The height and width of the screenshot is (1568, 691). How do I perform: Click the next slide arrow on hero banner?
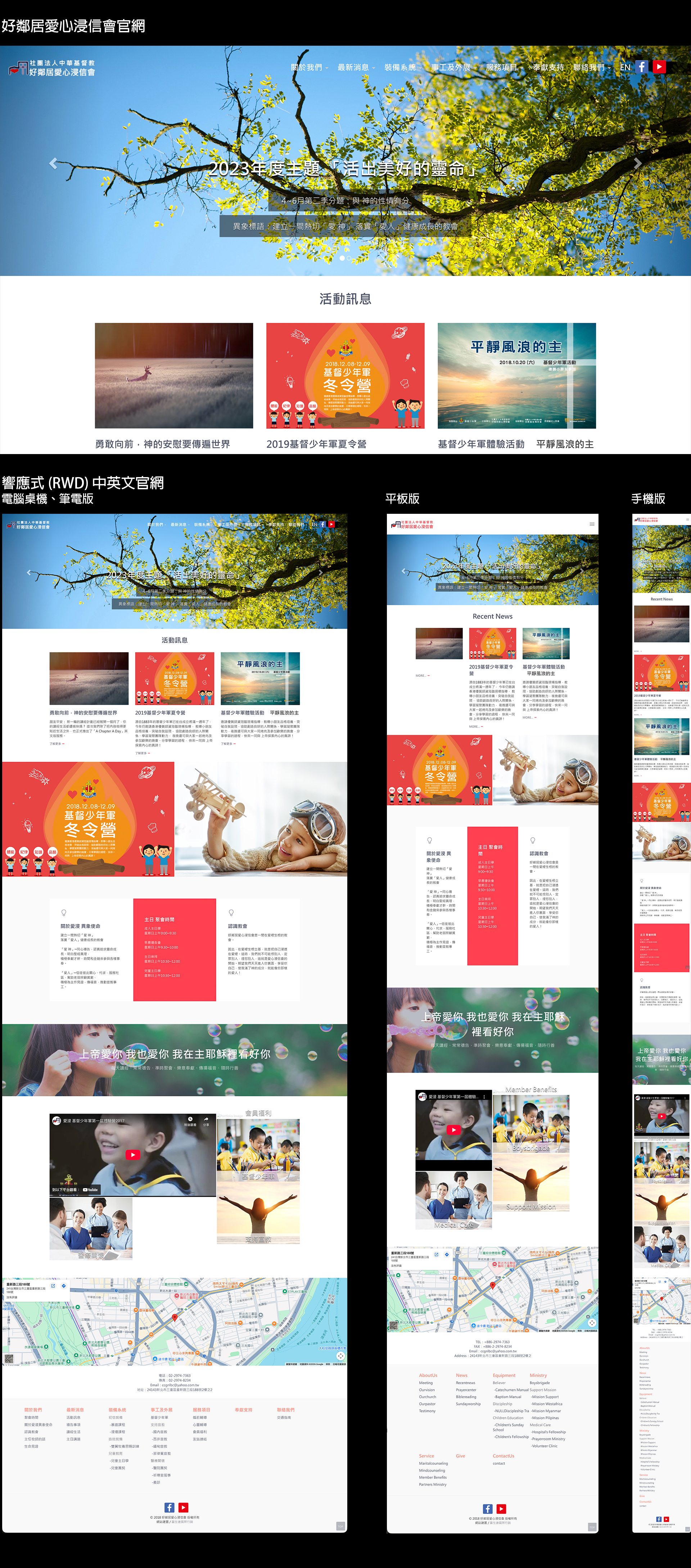637,163
